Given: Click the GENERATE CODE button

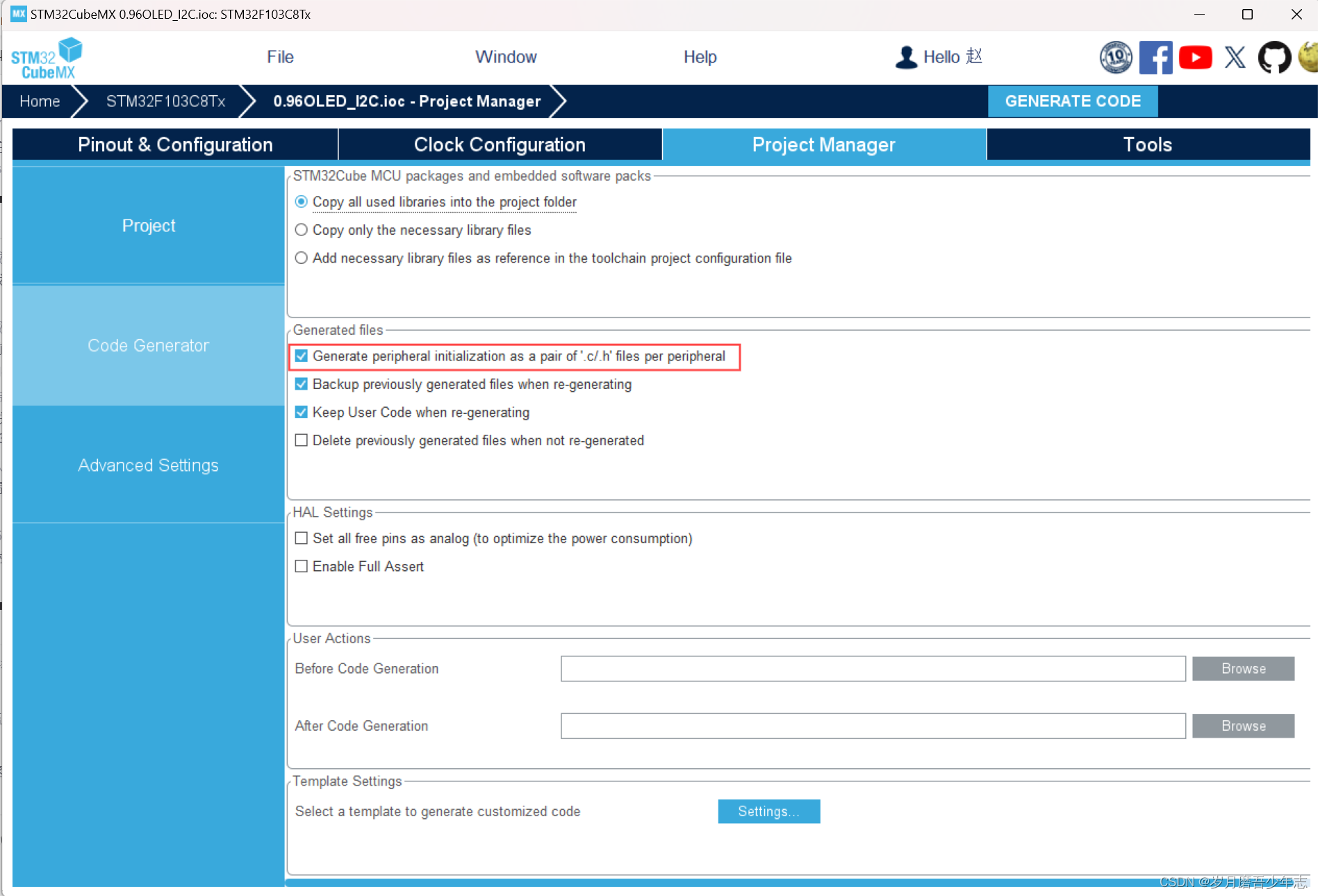Looking at the screenshot, I should 1073,101.
